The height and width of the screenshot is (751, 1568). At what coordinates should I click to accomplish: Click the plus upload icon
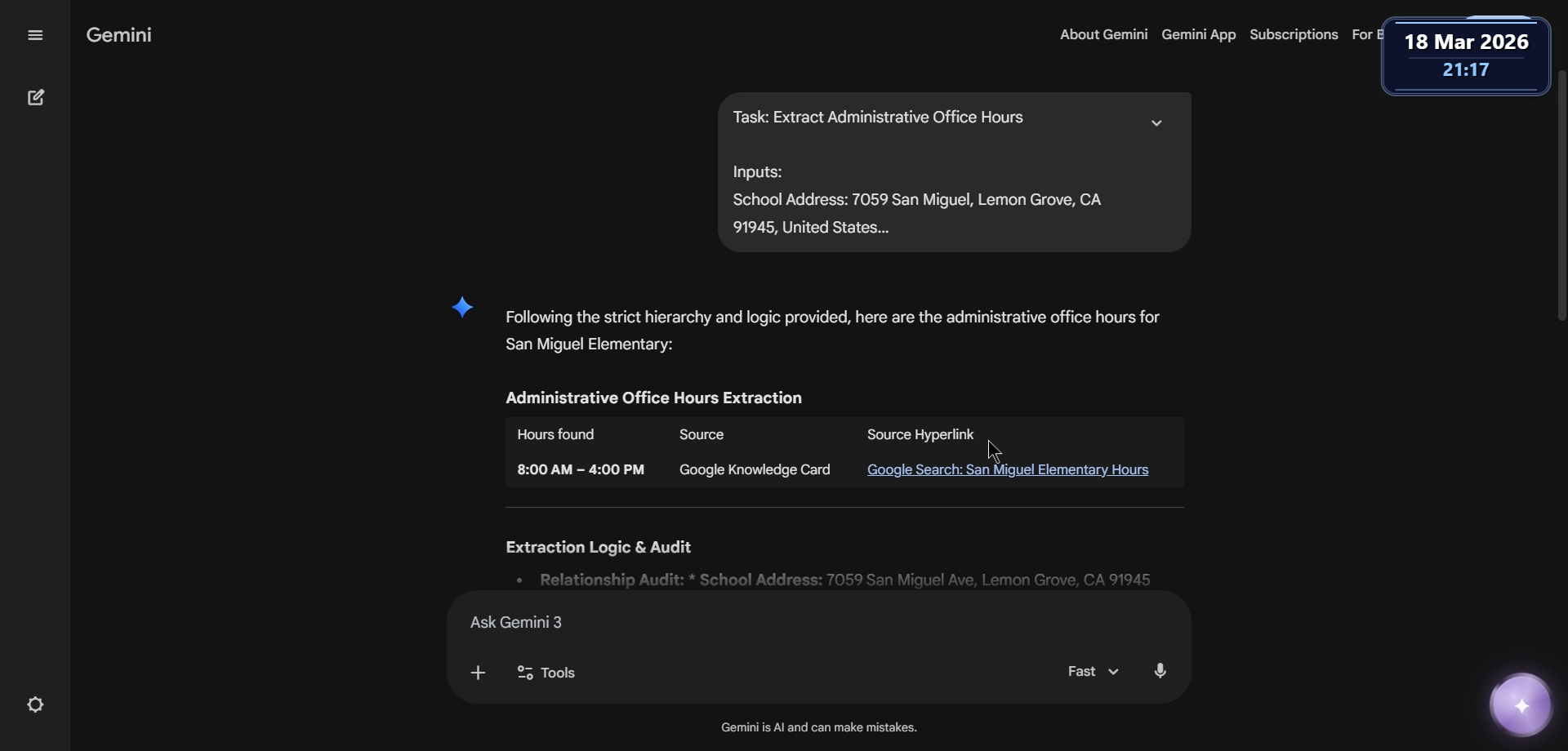coord(479,673)
